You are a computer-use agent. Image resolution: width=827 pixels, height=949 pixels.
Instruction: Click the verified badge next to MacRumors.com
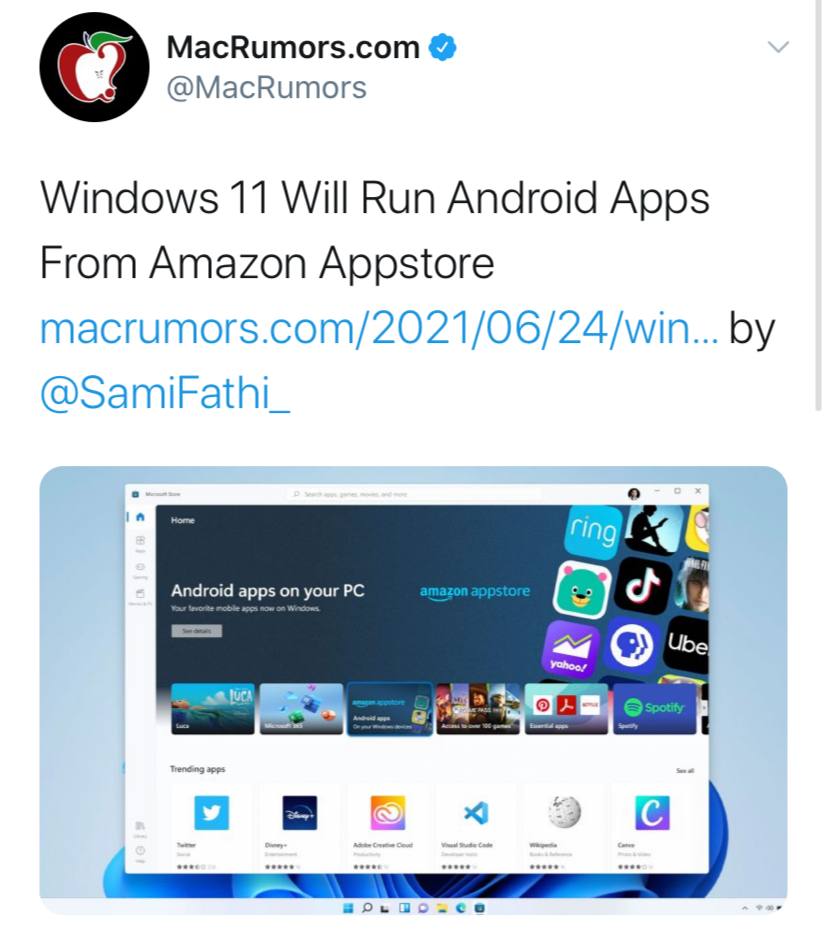[x=443, y=48]
